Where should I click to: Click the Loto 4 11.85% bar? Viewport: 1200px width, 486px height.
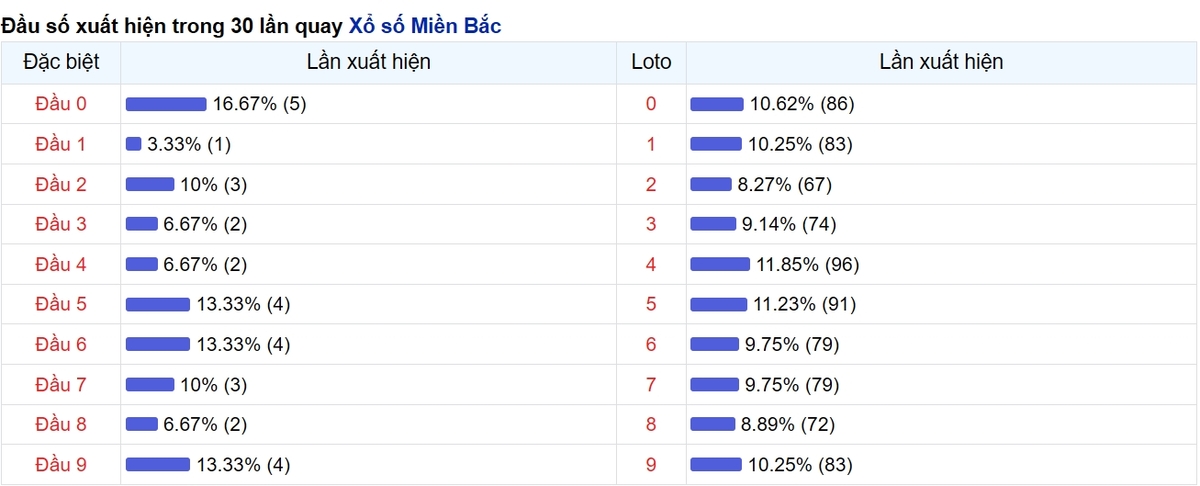[720, 264]
